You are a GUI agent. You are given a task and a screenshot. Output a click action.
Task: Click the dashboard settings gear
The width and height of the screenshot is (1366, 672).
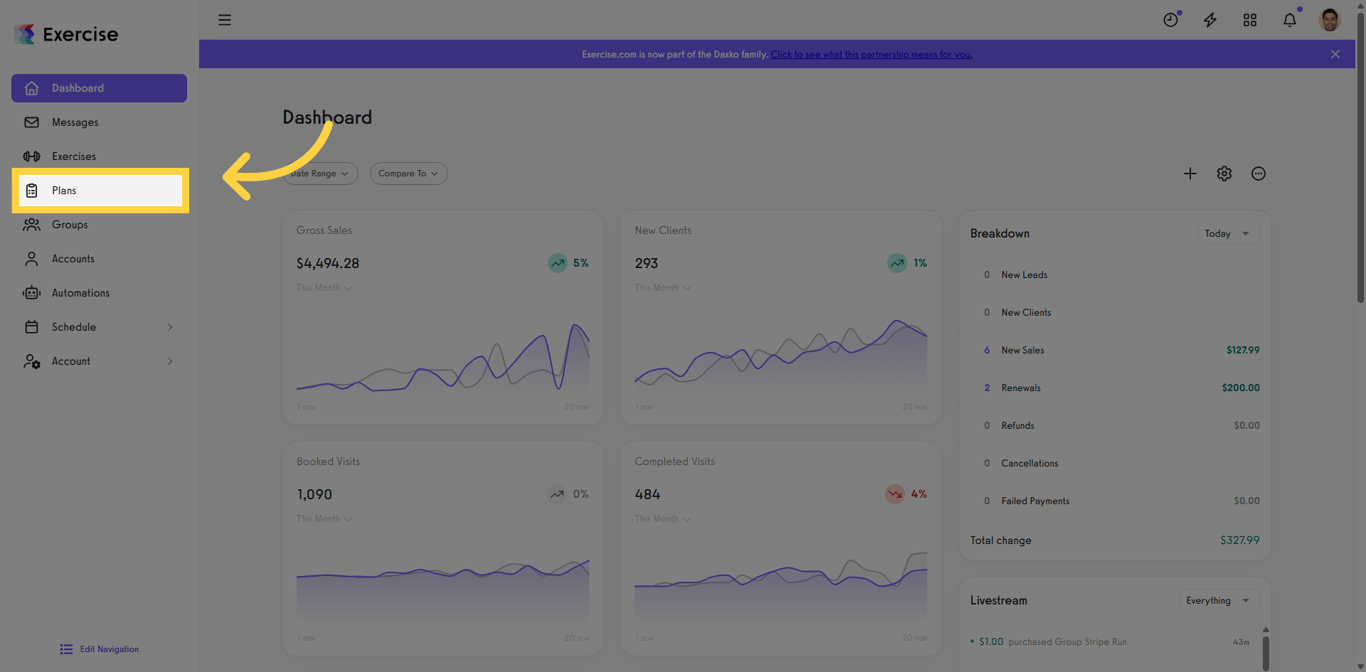(x=1224, y=173)
